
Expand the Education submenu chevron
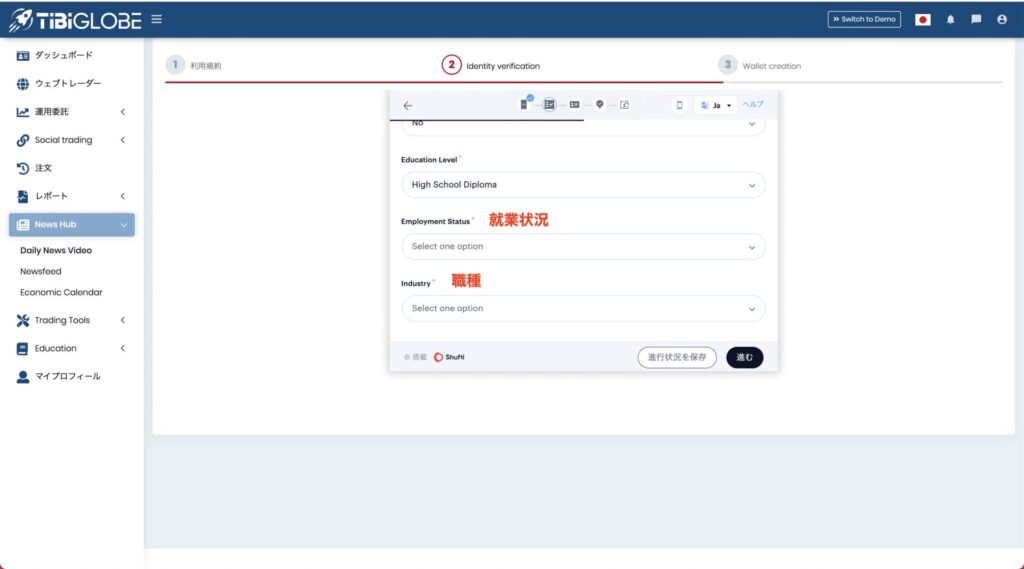(123, 348)
